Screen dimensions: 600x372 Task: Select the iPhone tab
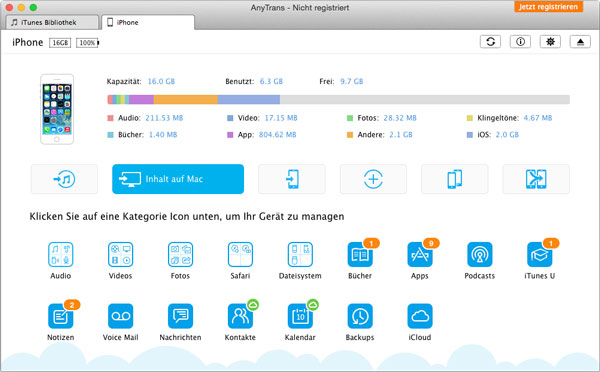[148, 23]
